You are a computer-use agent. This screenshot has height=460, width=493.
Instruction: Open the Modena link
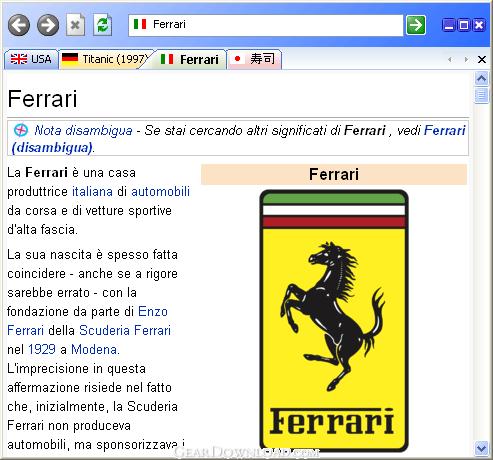coord(94,349)
